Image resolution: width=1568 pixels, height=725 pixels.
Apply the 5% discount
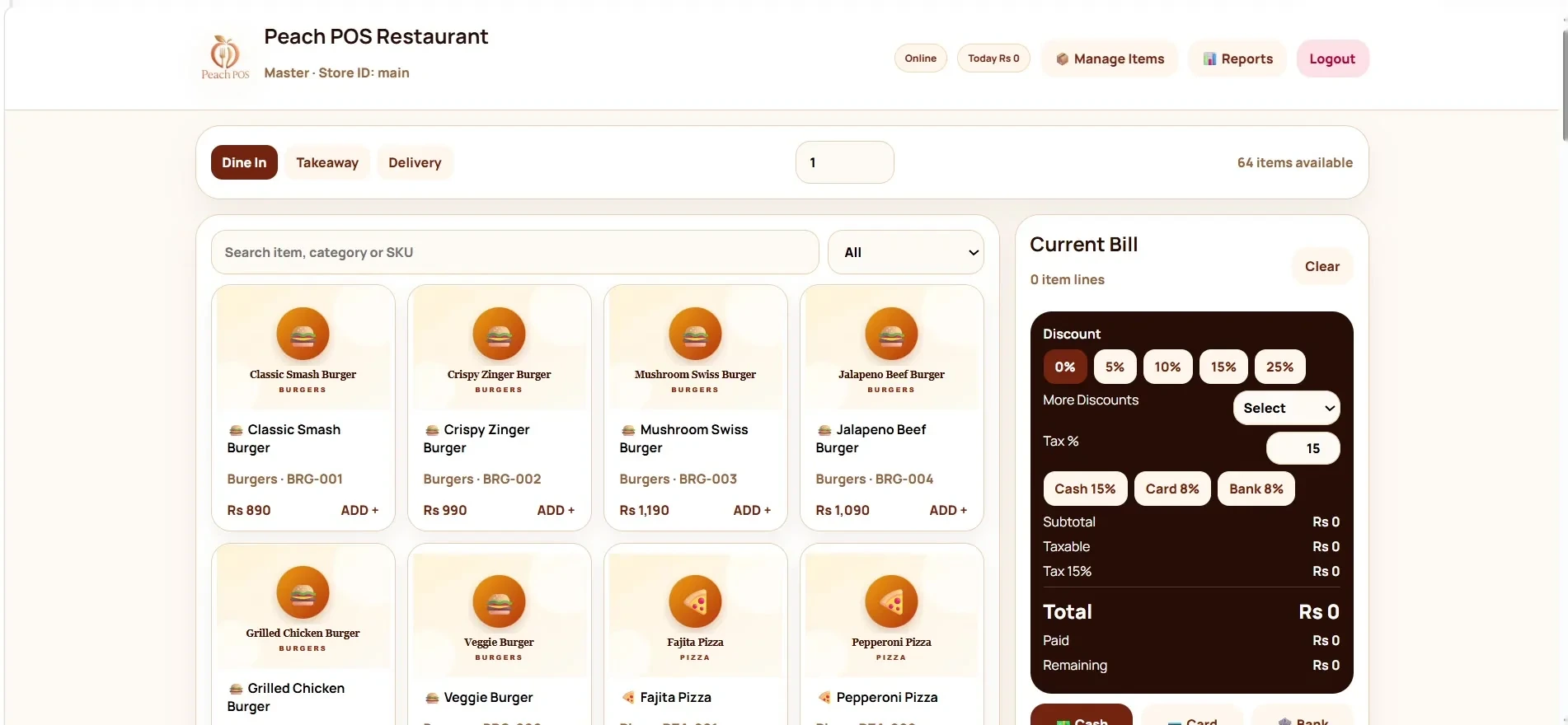pos(1115,367)
